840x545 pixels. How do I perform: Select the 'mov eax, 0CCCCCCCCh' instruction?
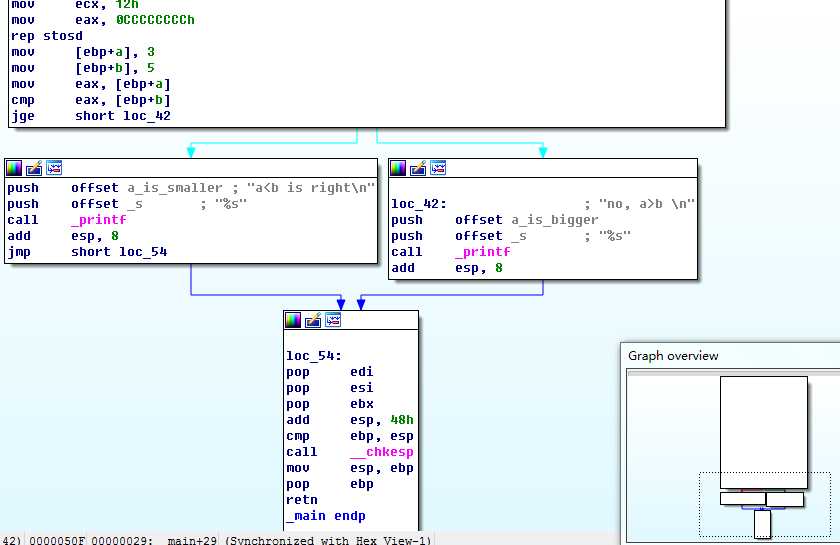click(103, 20)
